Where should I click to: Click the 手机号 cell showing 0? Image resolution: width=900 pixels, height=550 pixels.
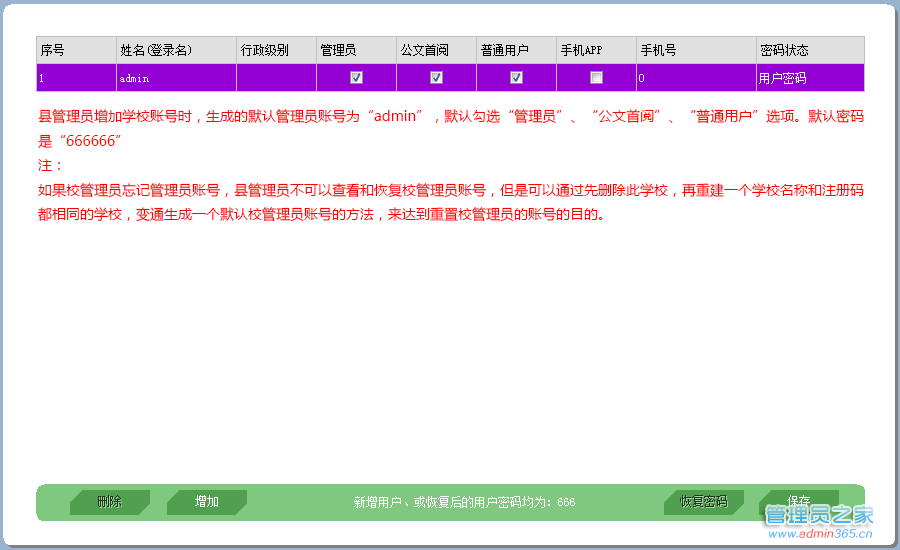[x=696, y=78]
